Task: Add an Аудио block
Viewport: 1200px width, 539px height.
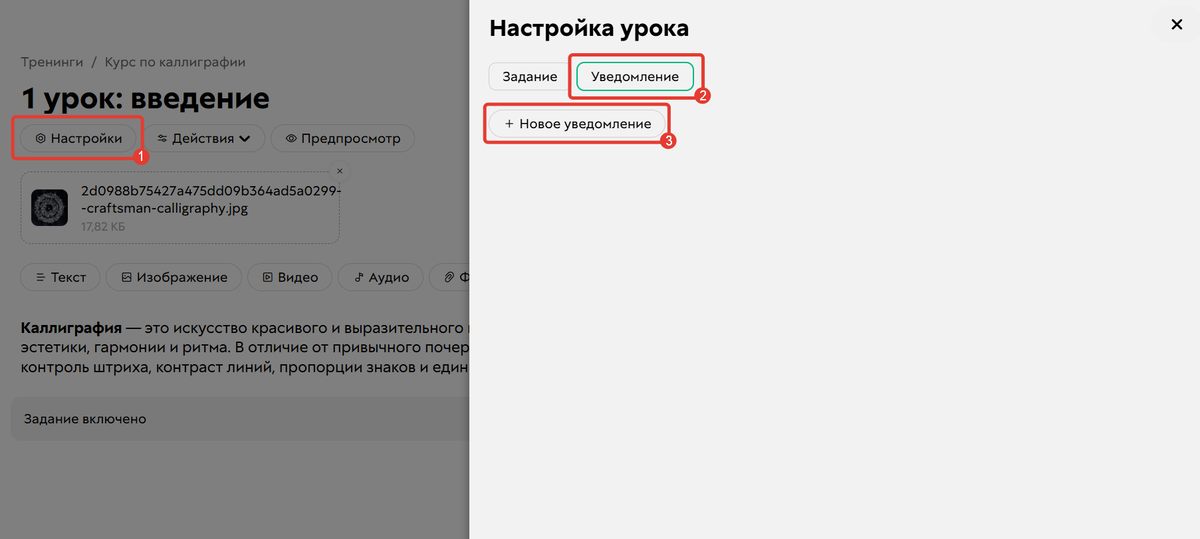Action: pyautogui.click(x=381, y=277)
